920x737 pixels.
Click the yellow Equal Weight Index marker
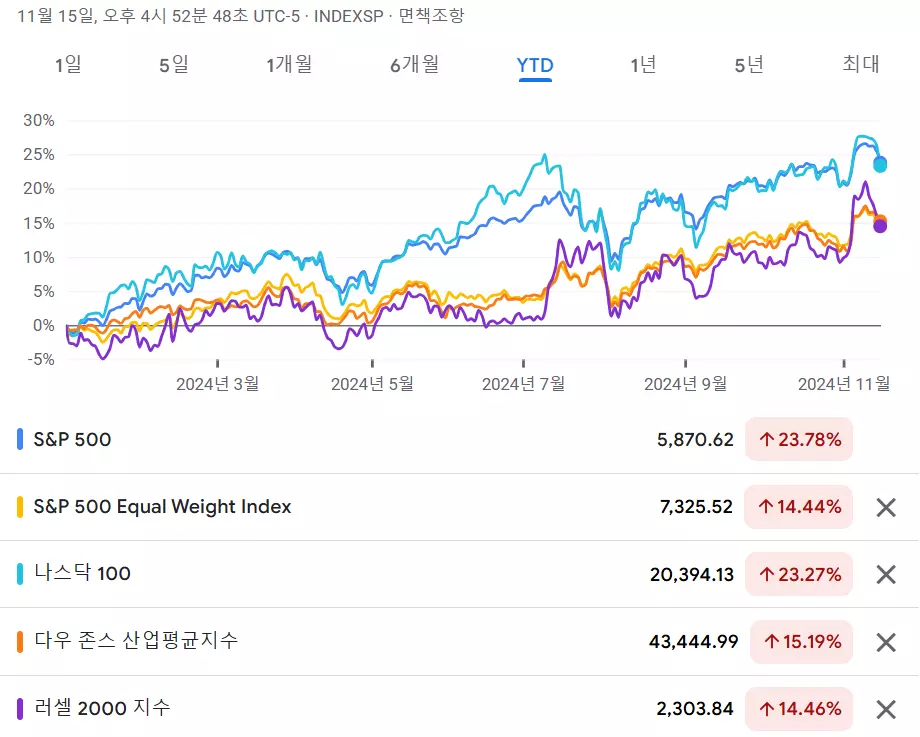point(20,507)
